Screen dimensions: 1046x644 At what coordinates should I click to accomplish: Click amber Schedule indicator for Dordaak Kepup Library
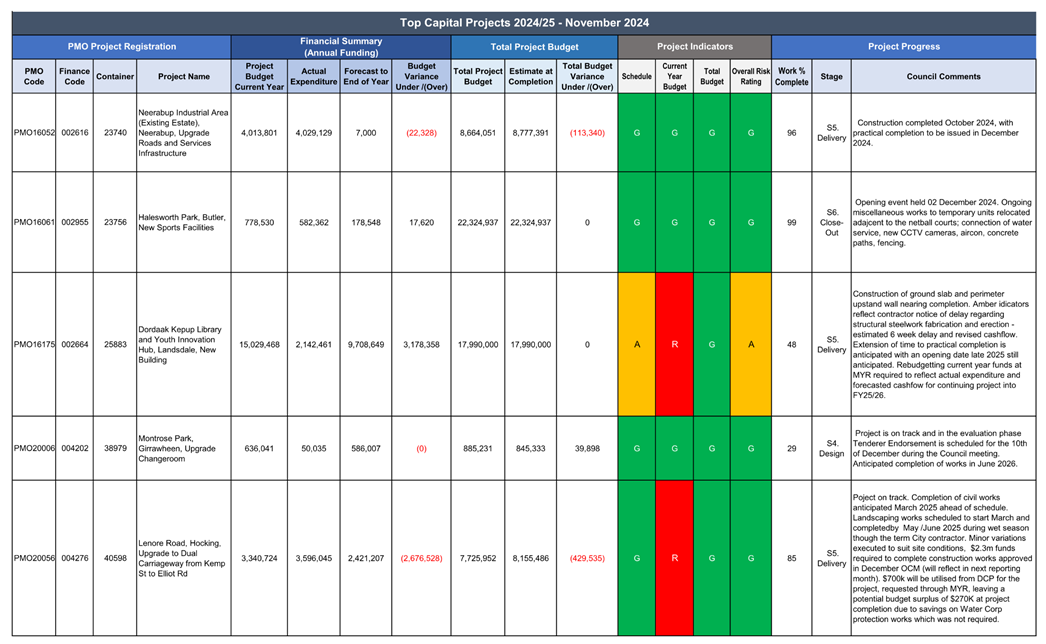[x=637, y=344]
